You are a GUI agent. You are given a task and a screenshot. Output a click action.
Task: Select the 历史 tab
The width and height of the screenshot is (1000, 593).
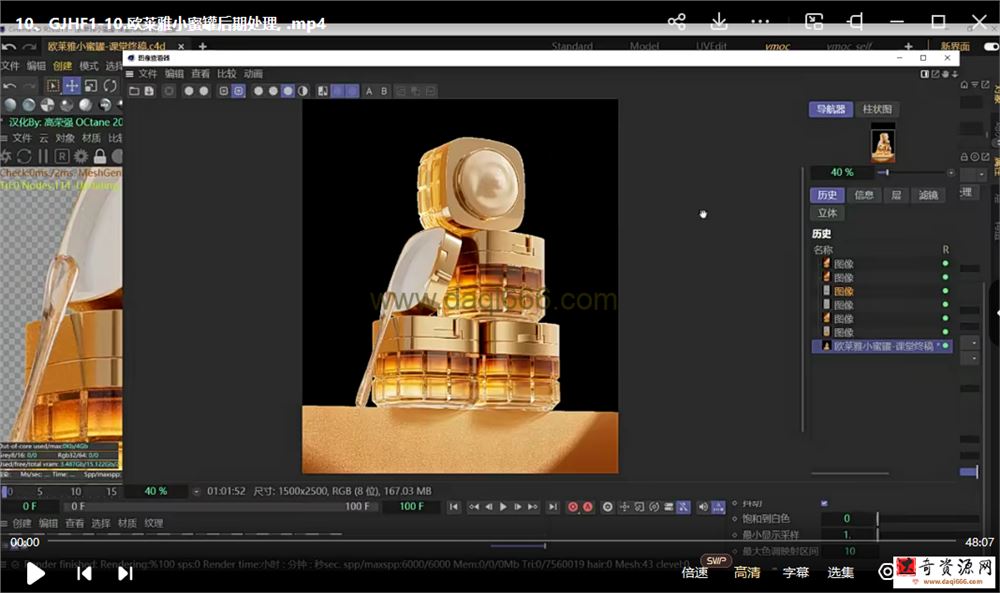(x=827, y=195)
